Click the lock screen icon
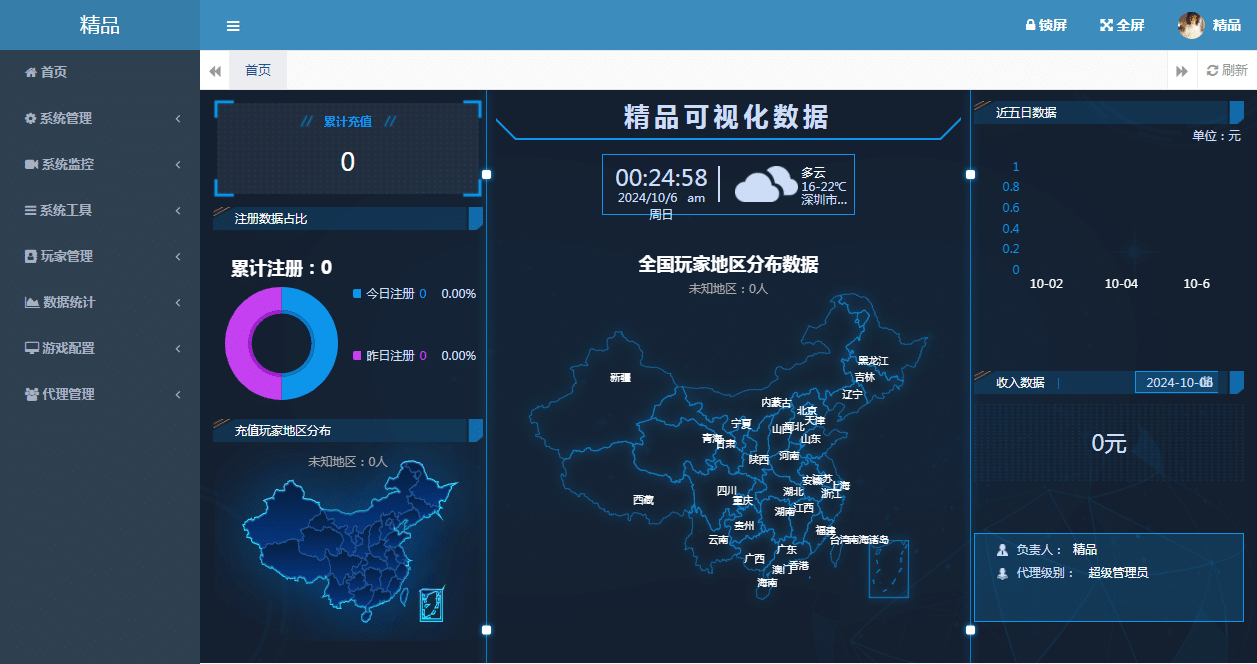The width and height of the screenshot is (1257, 664). 1030,25
